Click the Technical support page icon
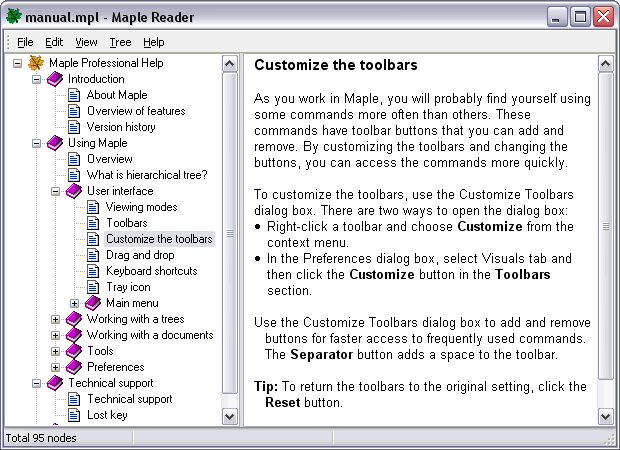620x450 pixels. pos(74,399)
